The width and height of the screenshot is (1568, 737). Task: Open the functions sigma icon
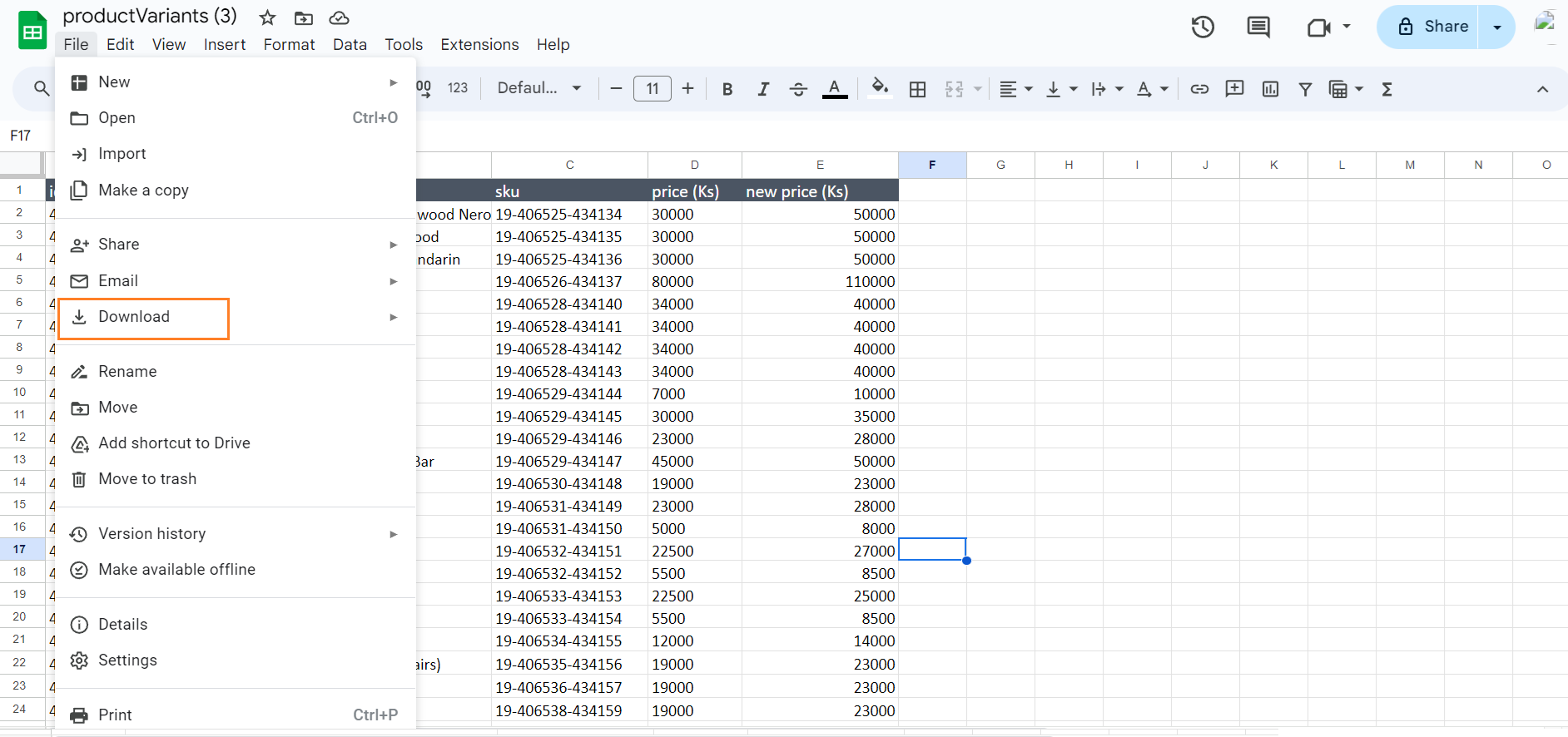pyautogui.click(x=1387, y=89)
